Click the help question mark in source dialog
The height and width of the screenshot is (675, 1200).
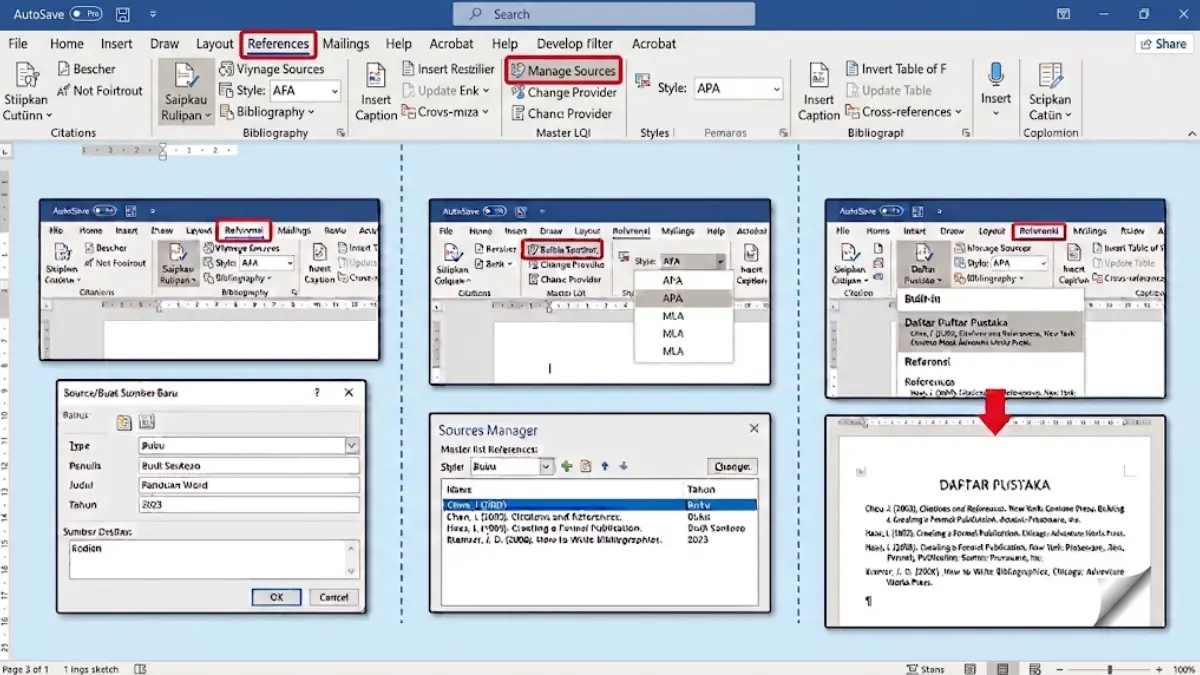(317, 393)
